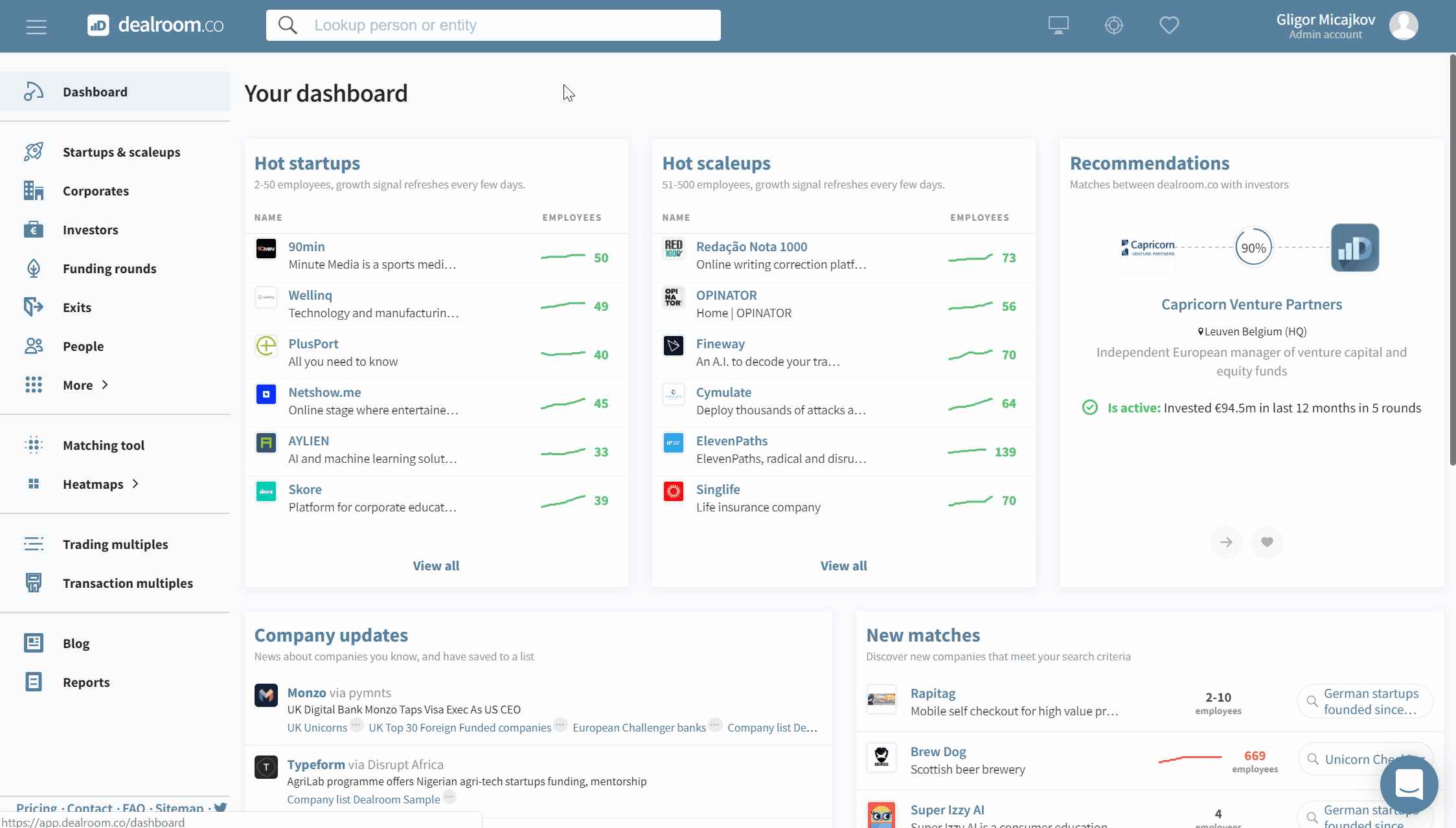Open Cymulate scaleup link

[x=723, y=392]
